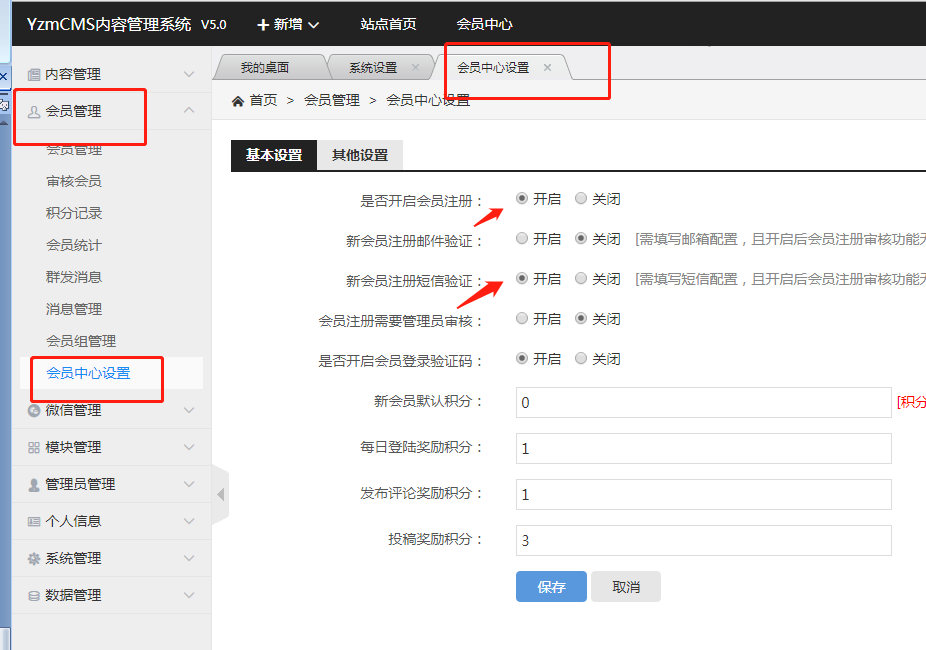
Task: Set 是否开启会员注册 to 关闭
Action: (581, 199)
